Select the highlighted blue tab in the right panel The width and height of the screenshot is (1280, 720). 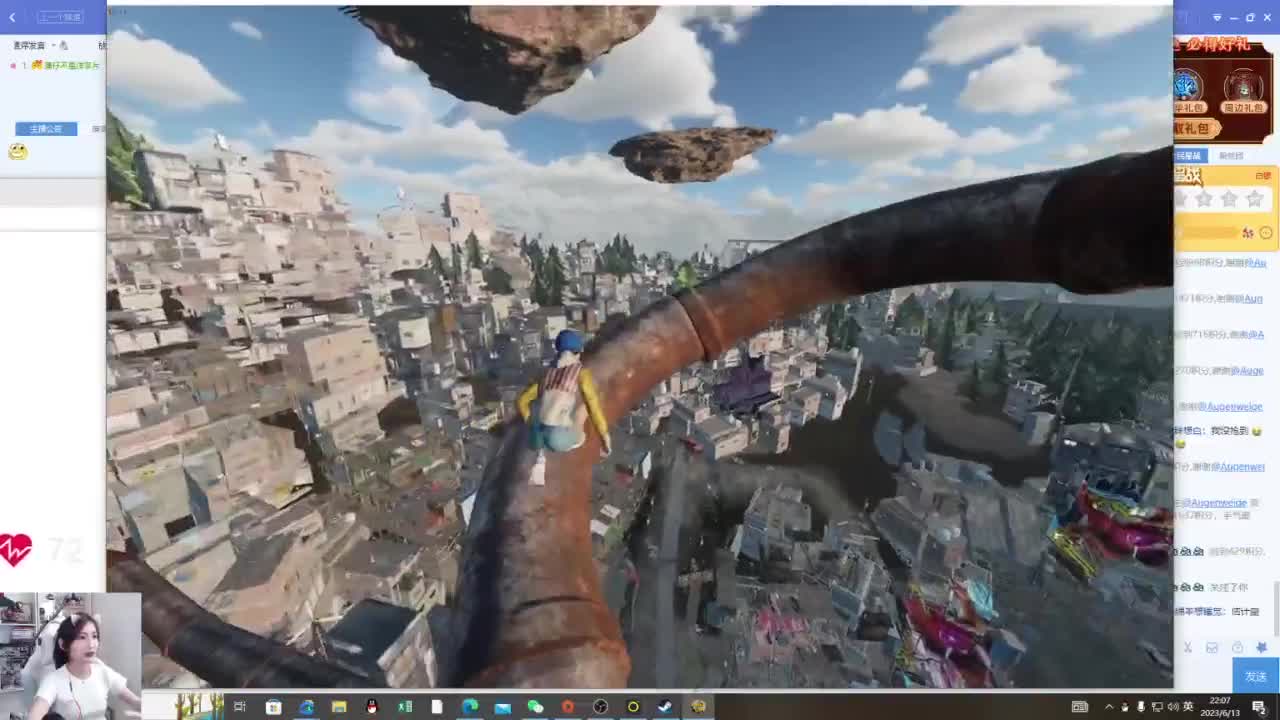[x=1190, y=156]
